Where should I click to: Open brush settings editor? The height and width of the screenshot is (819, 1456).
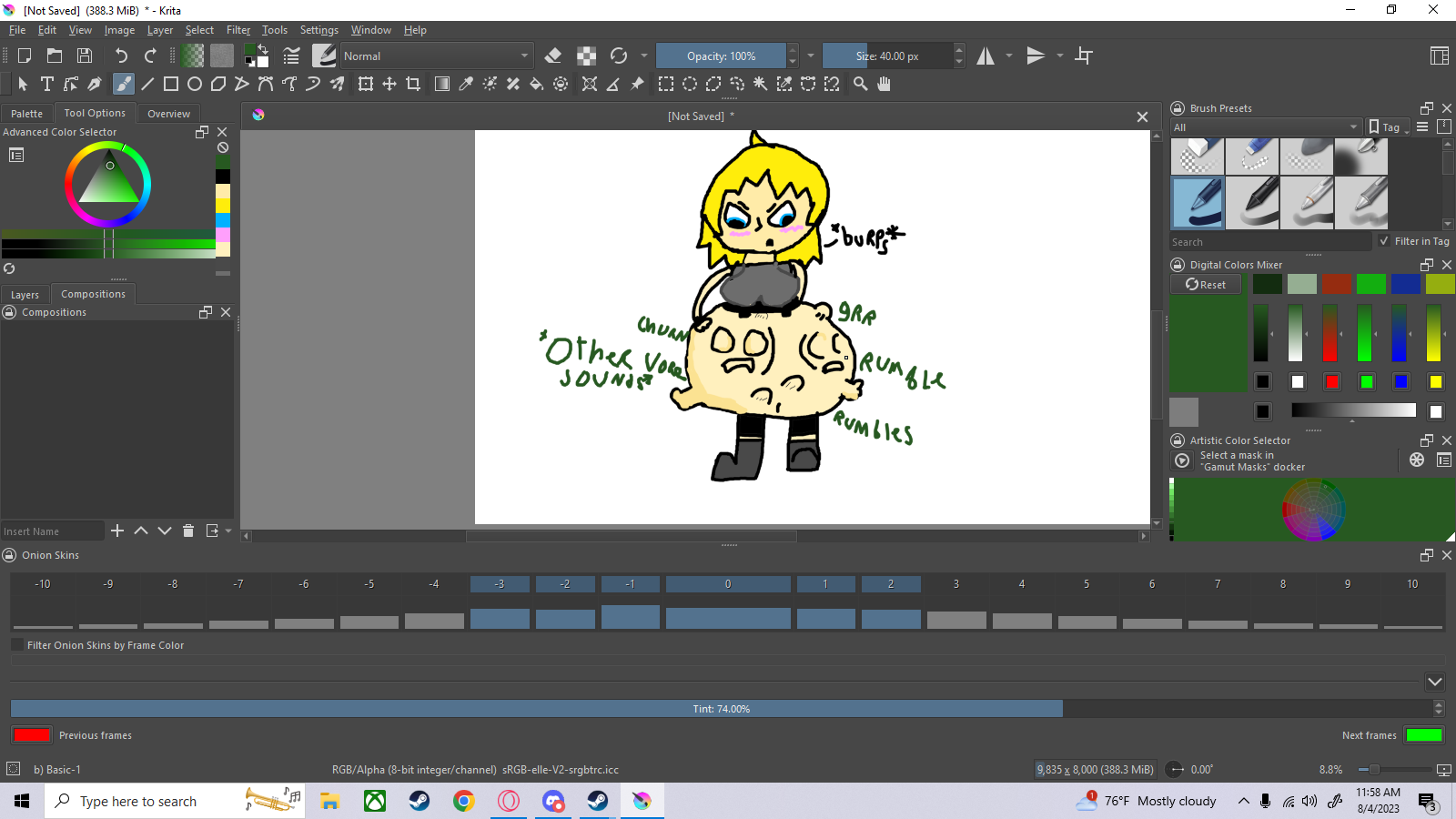pos(291,56)
